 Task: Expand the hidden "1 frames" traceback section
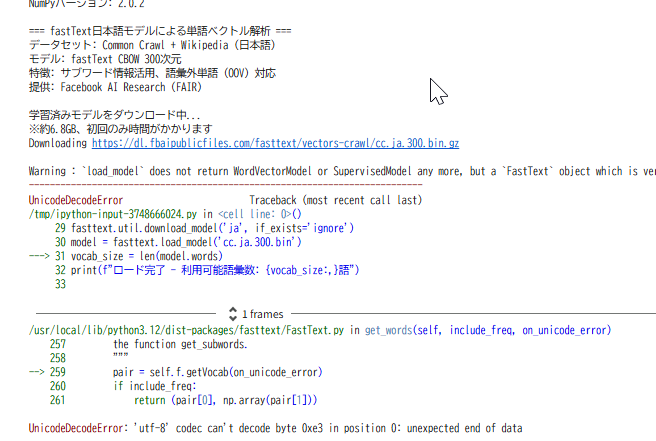[261, 313]
